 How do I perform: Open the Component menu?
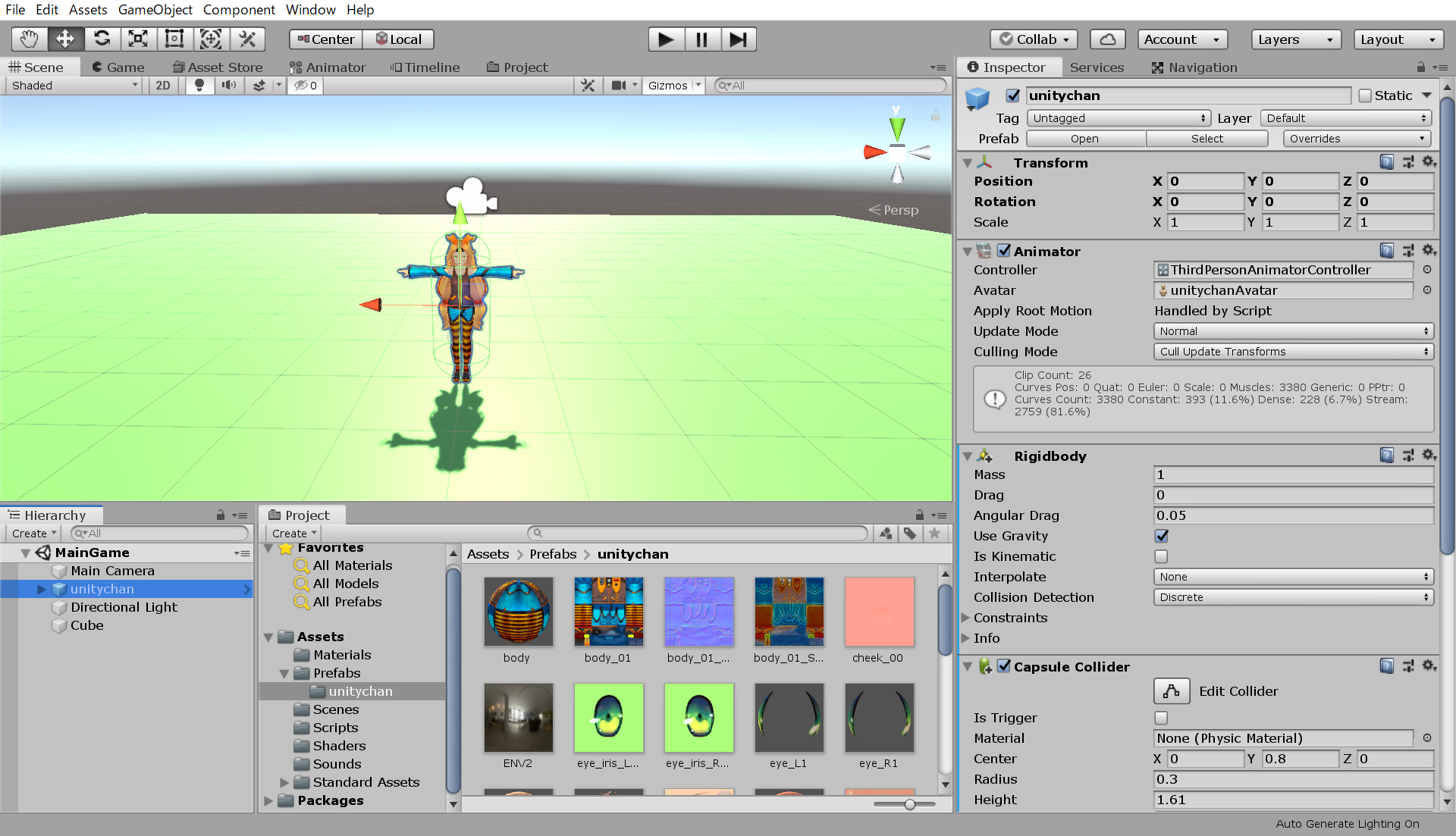coord(239,10)
